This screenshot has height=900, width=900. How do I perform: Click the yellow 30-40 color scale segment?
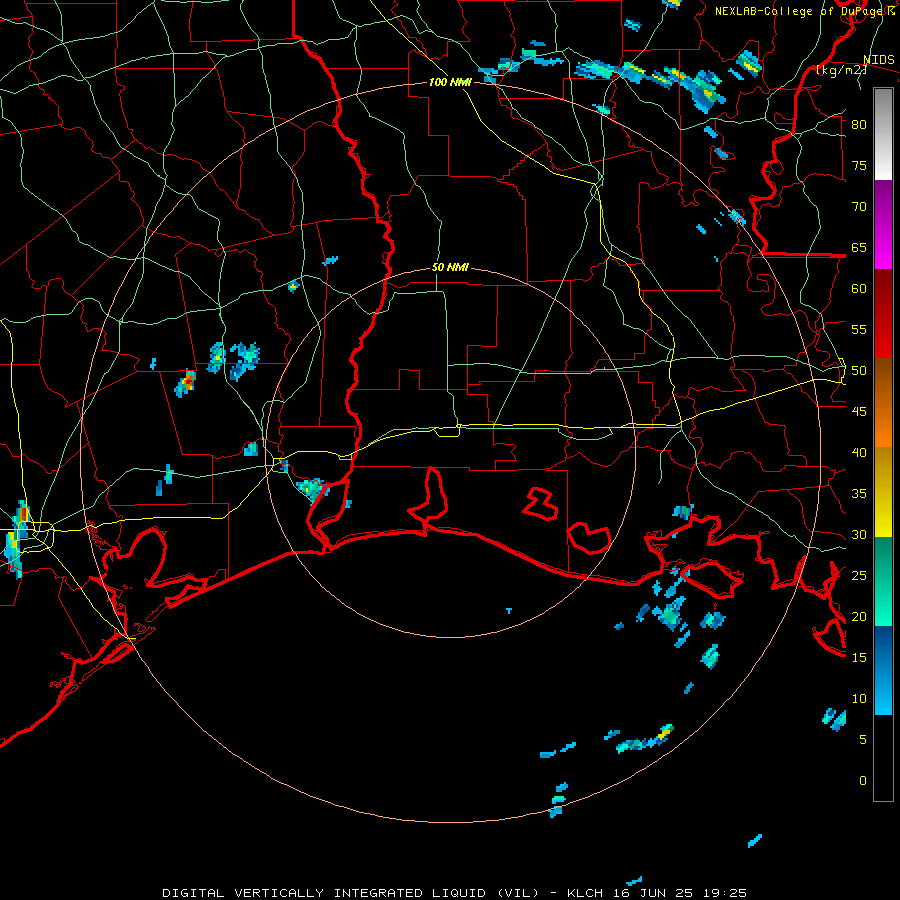coord(883,492)
